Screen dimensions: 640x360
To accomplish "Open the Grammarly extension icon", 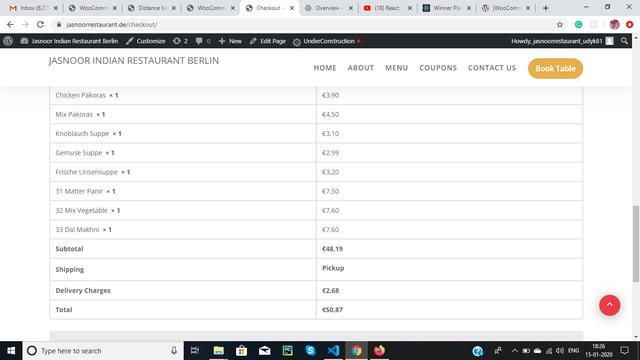I will (578, 24).
